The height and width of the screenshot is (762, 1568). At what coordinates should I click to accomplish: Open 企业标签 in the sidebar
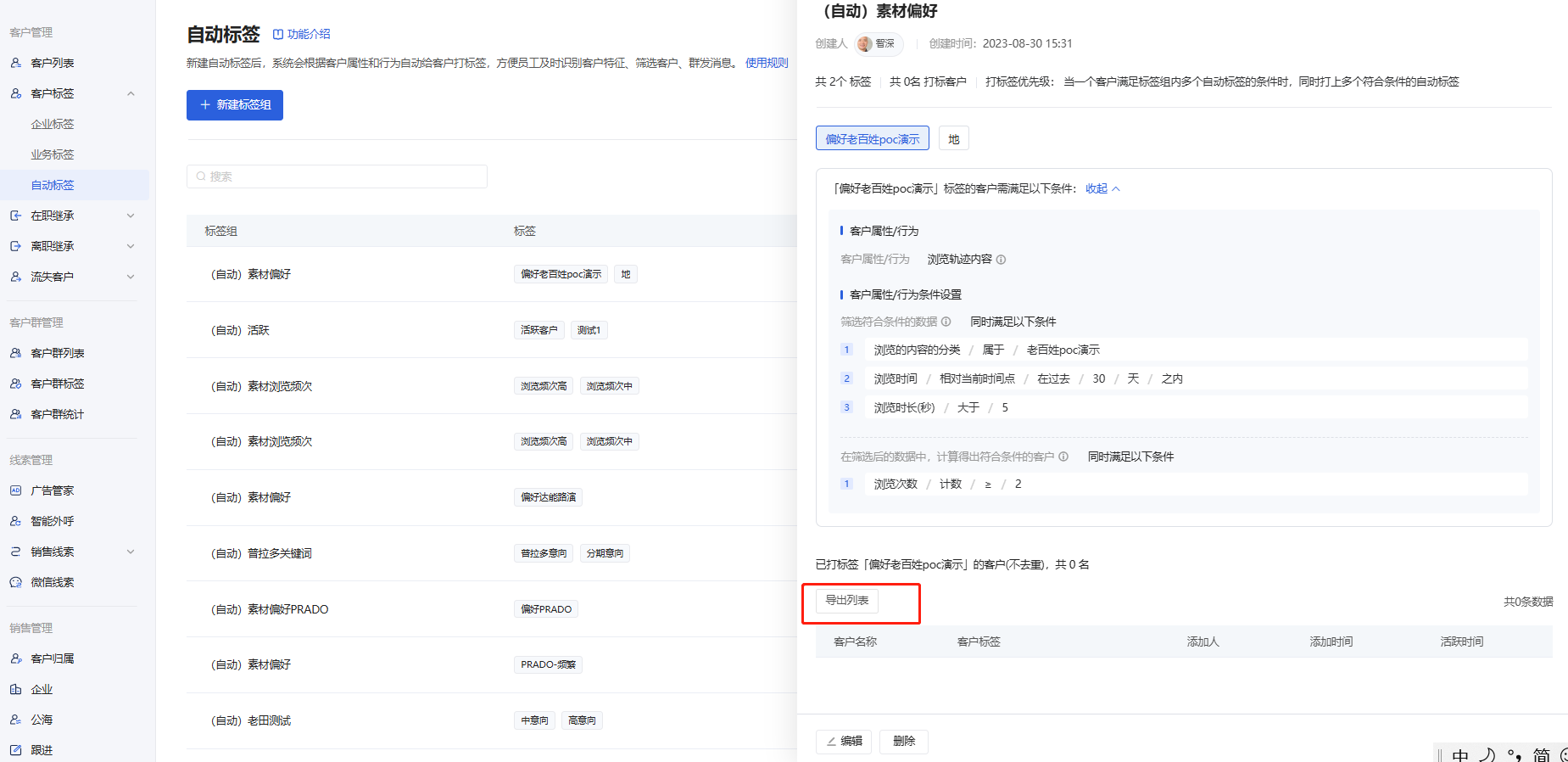click(x=53, y=124)
